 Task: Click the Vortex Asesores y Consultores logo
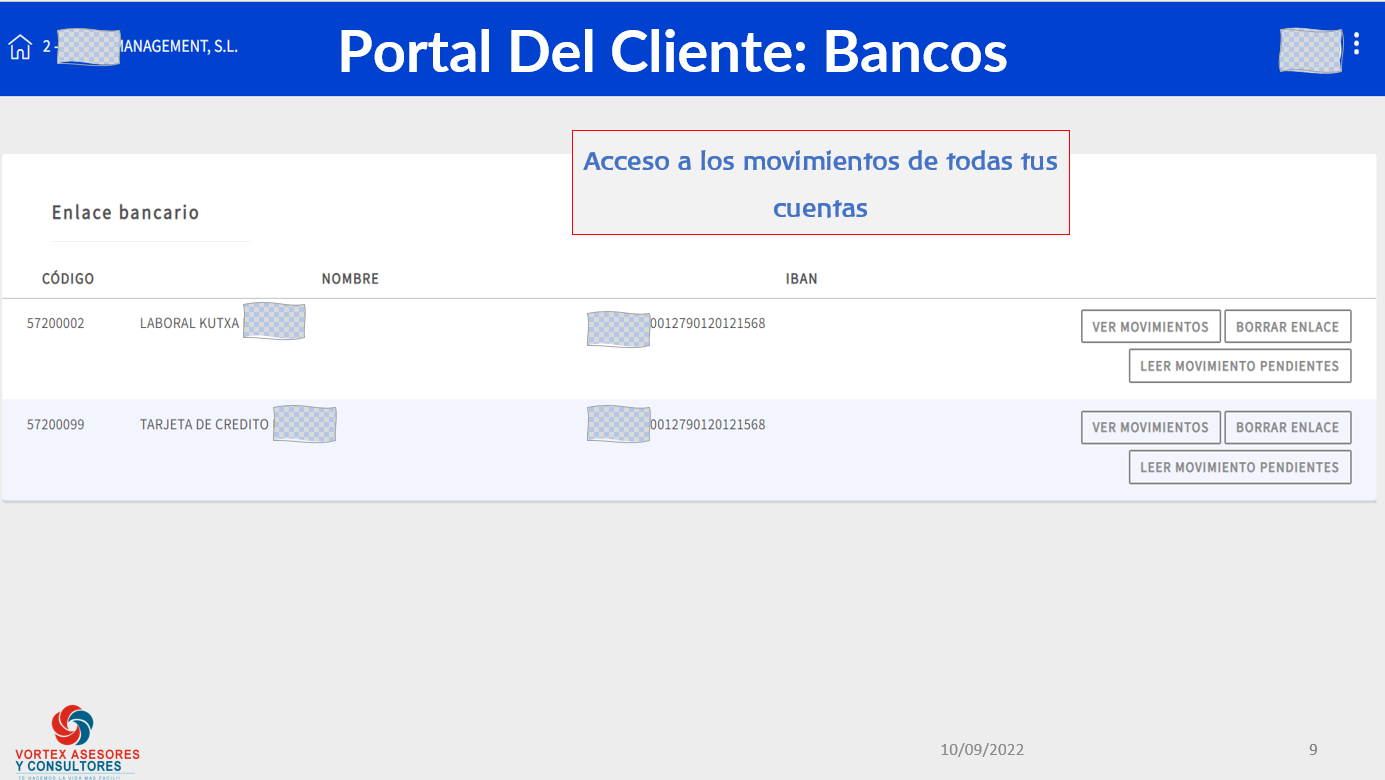click(77, 741)
